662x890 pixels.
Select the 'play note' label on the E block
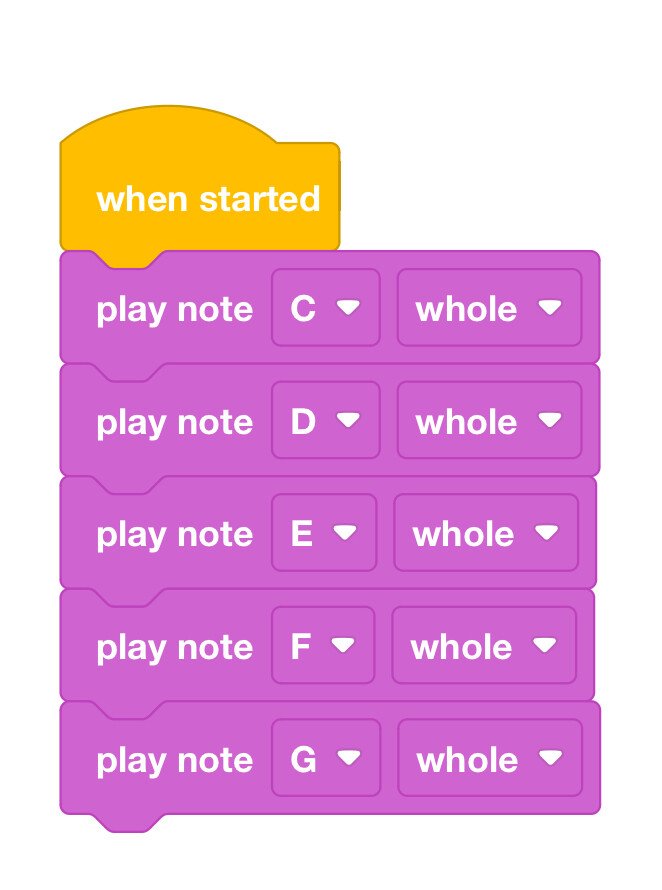pos(174,536)
